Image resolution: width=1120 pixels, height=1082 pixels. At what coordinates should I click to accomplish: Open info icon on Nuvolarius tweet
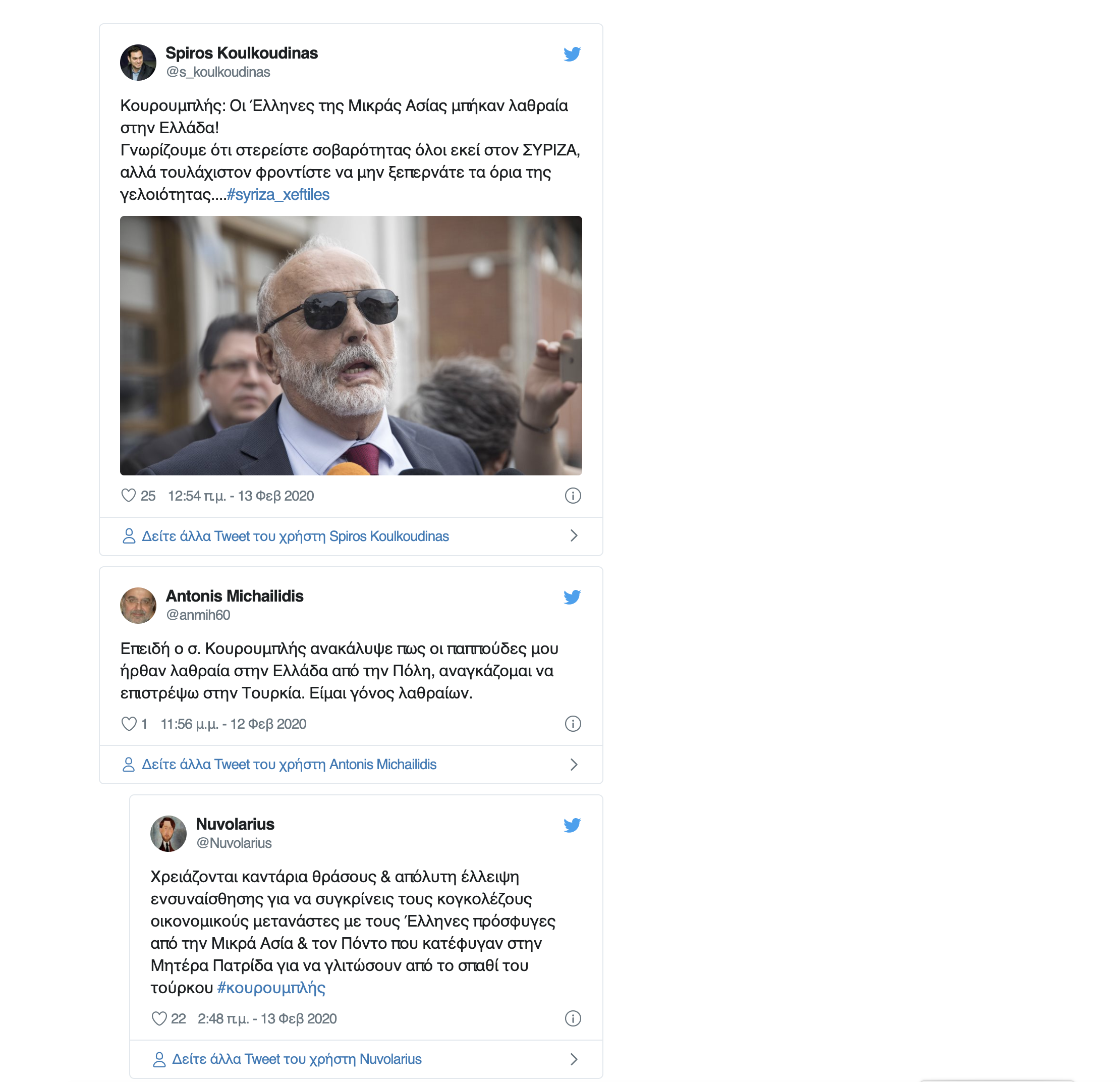pos(573,1018)
